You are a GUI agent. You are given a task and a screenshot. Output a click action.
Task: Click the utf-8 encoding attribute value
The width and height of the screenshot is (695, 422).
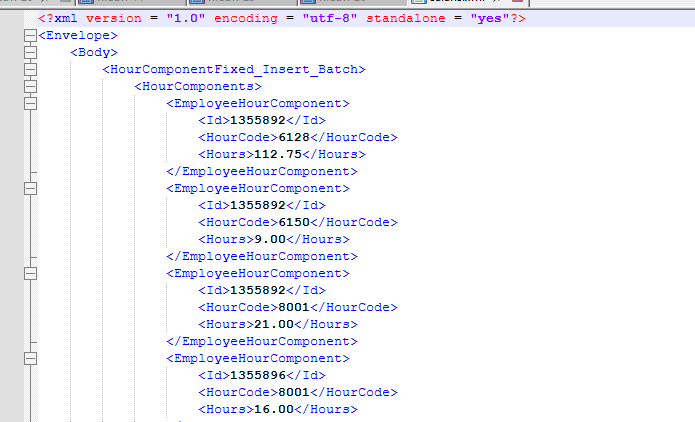(x=330, y=19)
